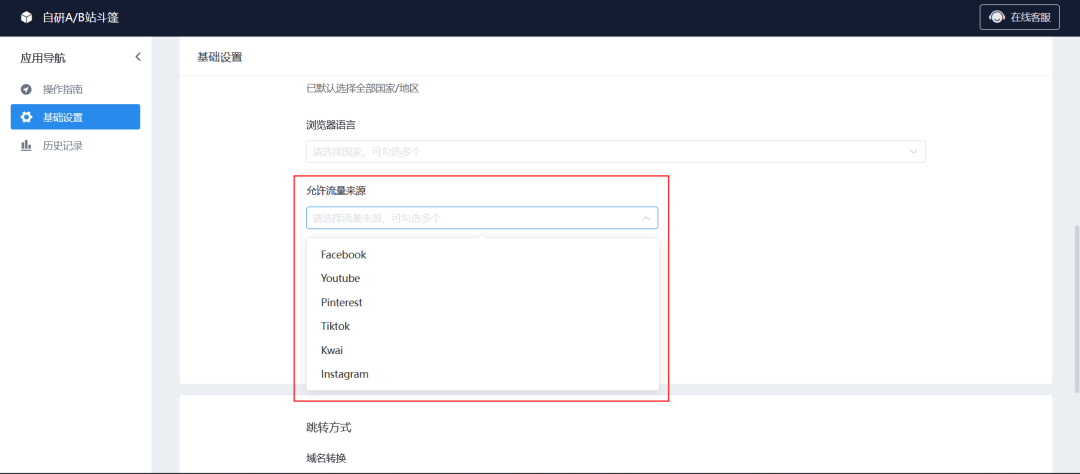Click the 已默认选择全部国家/地区 hint text

point(362,88)
